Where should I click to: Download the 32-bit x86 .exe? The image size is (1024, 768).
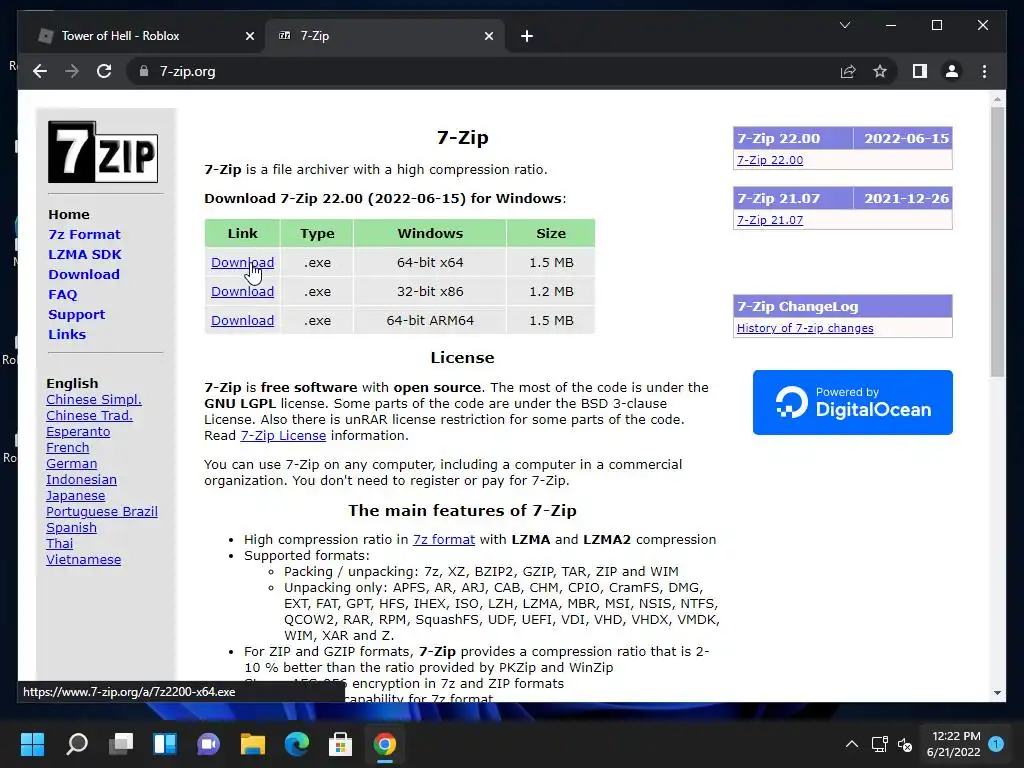242,291
